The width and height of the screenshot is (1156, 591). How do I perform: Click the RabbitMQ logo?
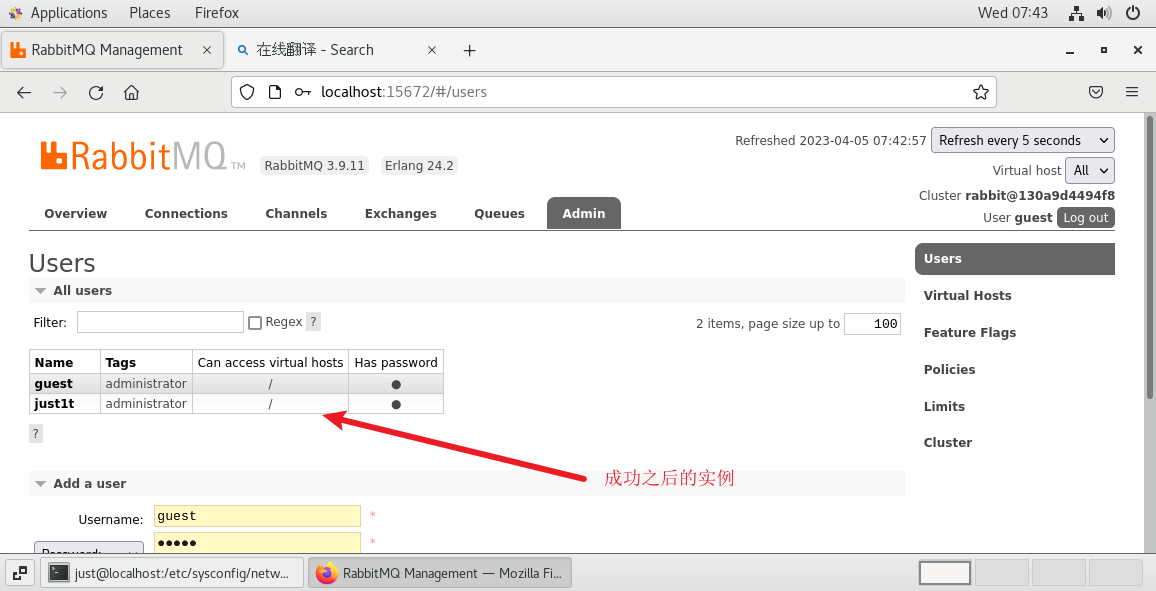pos(142,156)
